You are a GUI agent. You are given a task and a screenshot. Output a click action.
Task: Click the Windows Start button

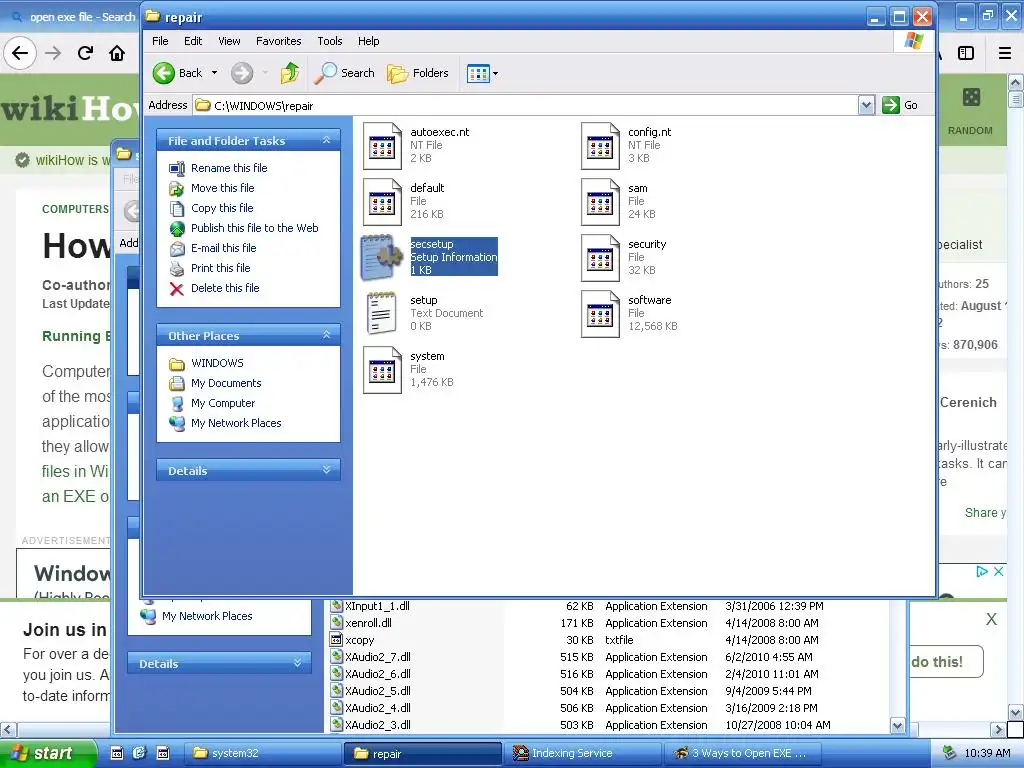click(48, 753)
